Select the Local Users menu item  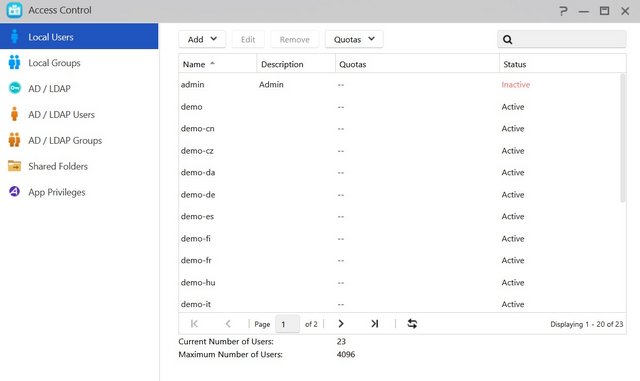[79, 37]
